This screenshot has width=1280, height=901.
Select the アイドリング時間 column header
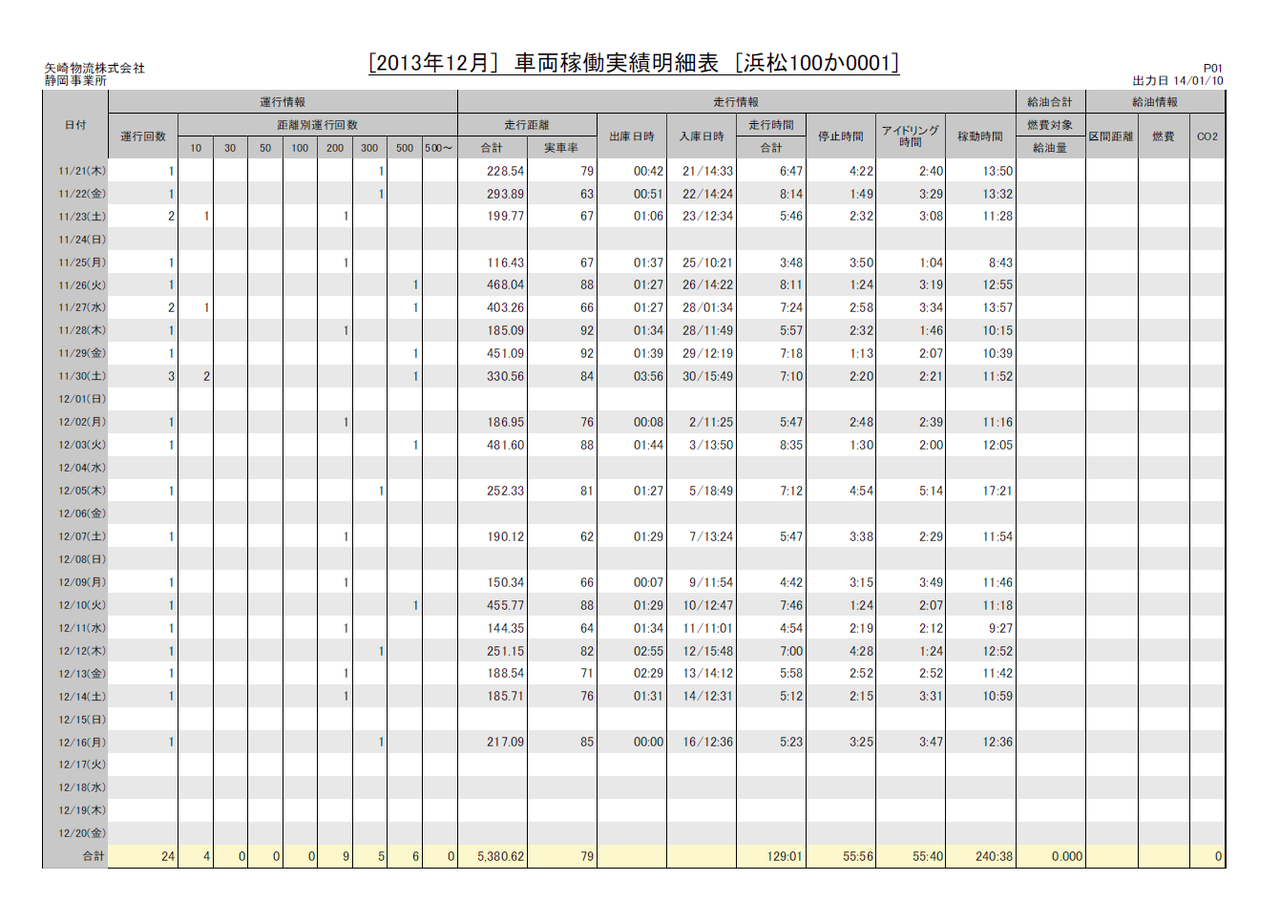(910, 137)
